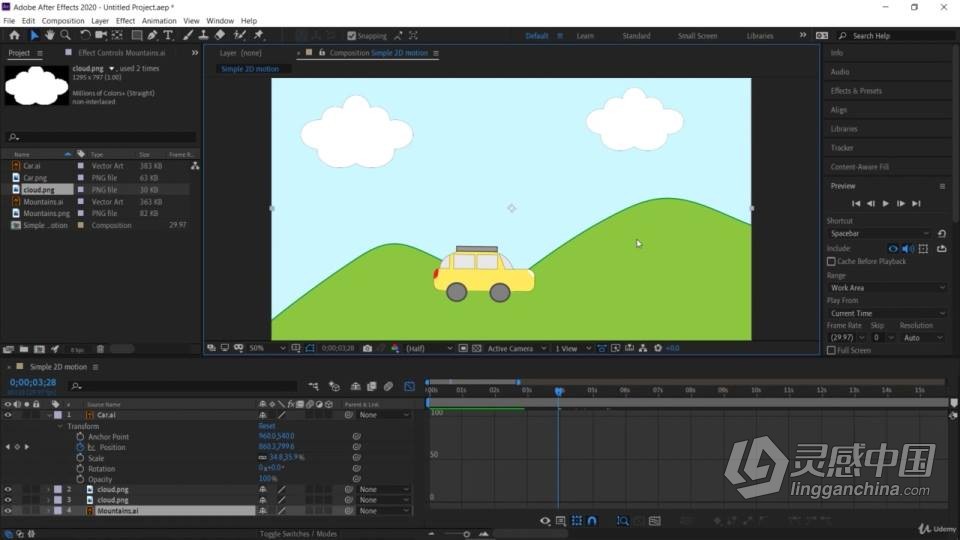Enable the Full Screen checkbox

click(831, 350)
